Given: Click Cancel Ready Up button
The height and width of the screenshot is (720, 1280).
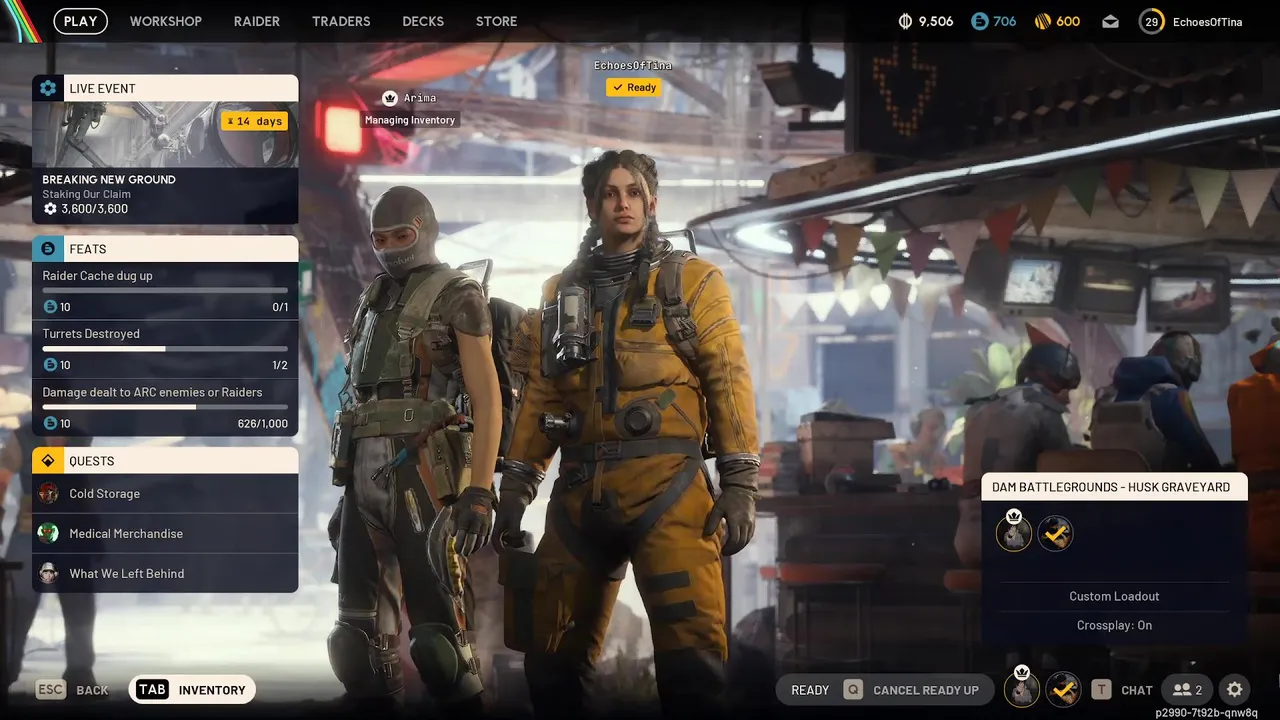Looking at the screenshot, I should [911, 690].
